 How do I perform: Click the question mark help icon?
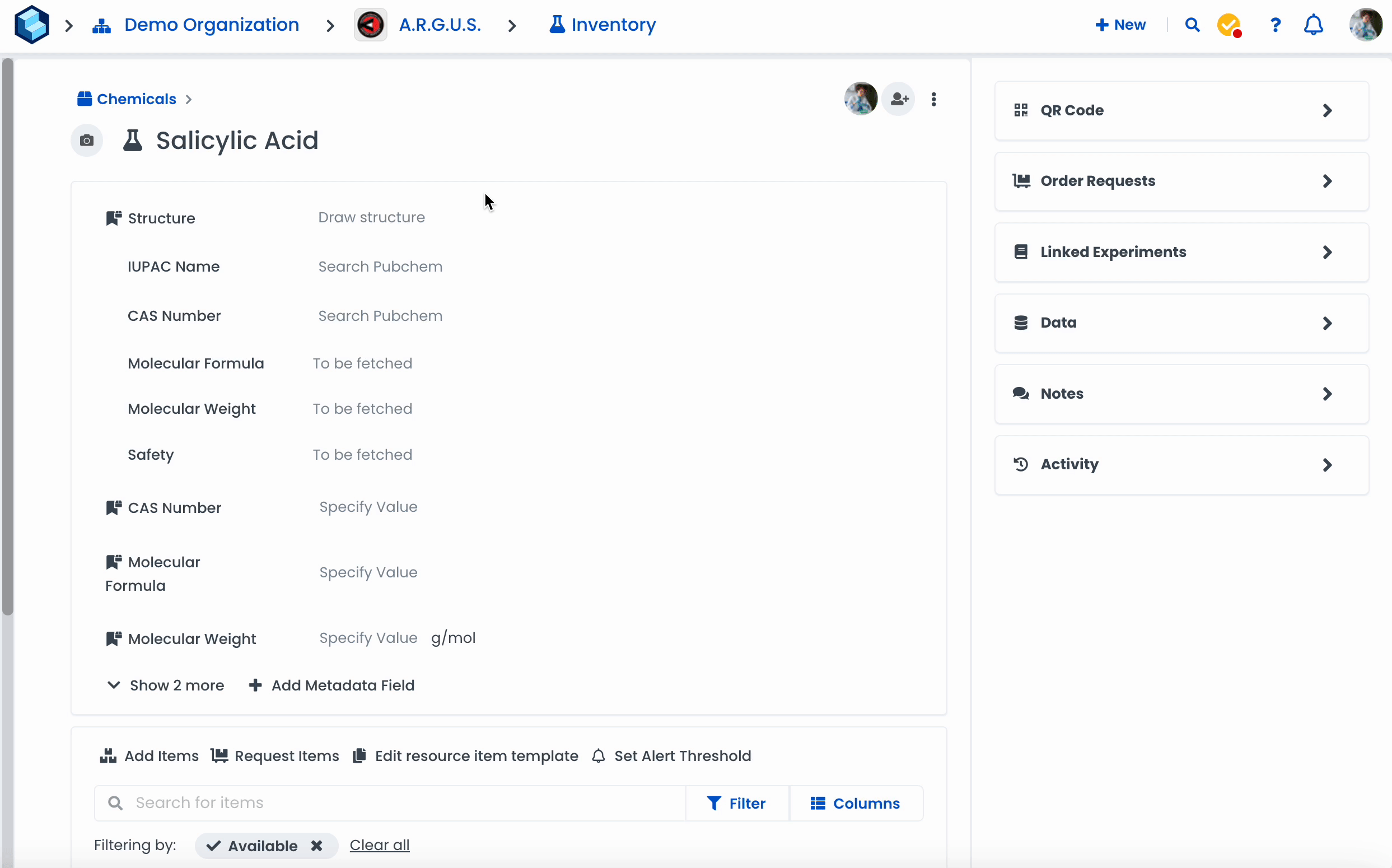tap(1276, 25)
